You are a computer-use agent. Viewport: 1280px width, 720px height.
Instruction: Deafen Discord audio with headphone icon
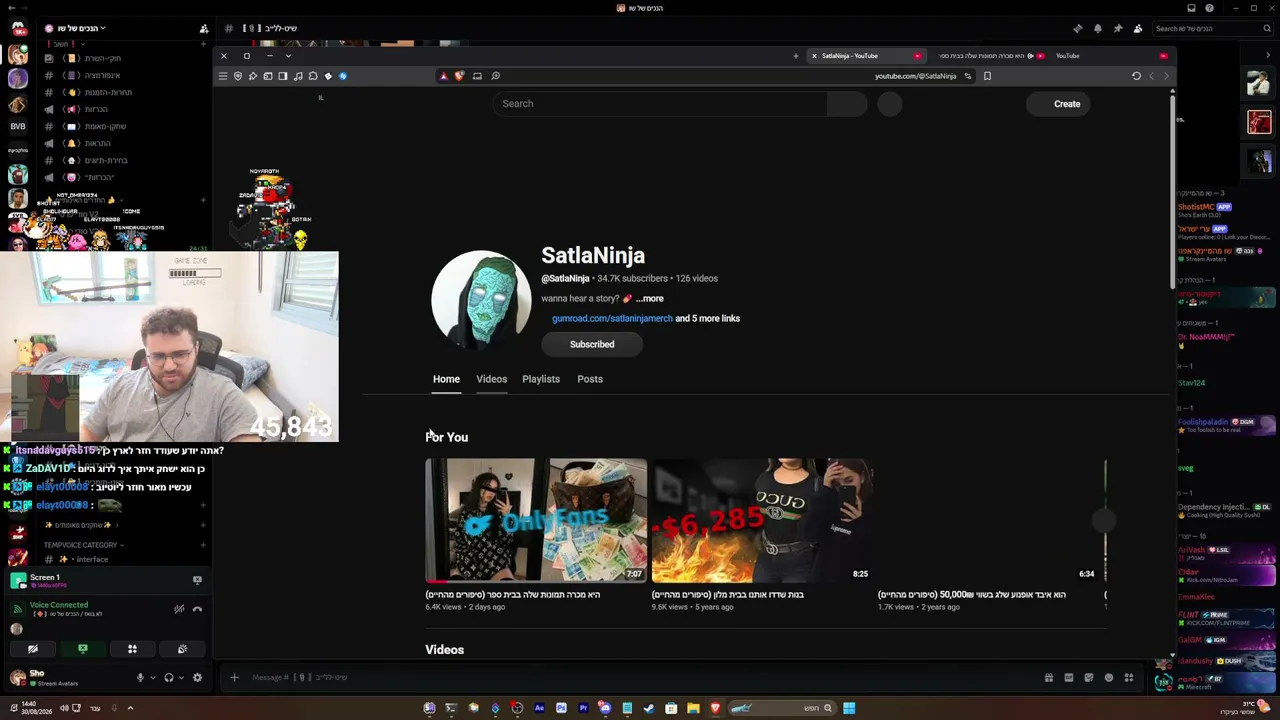(168, 678)
